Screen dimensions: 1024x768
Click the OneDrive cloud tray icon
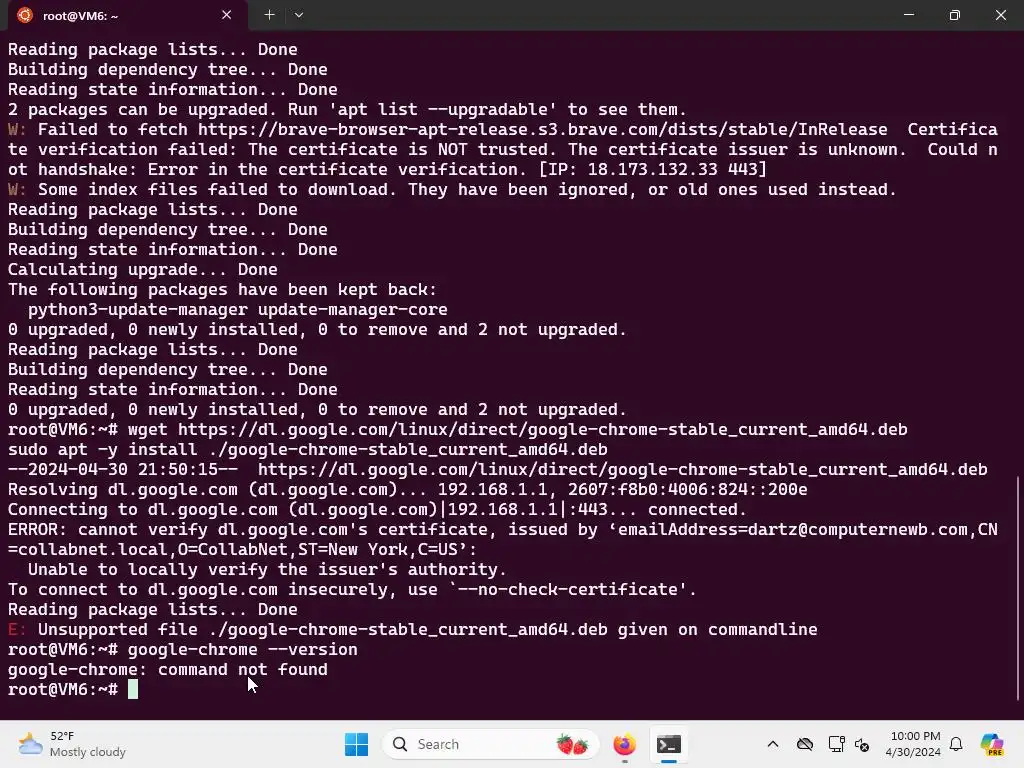[x=805, y=744]
